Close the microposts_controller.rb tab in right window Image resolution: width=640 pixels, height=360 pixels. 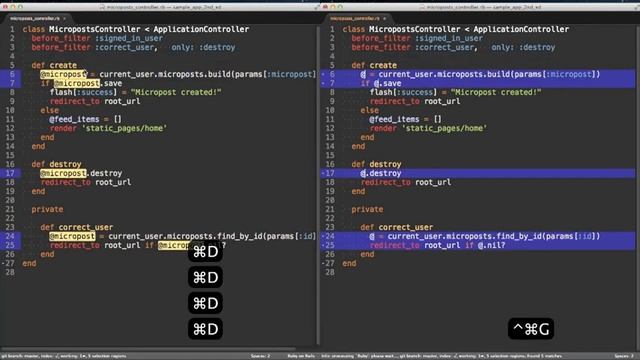pos(384,18)
